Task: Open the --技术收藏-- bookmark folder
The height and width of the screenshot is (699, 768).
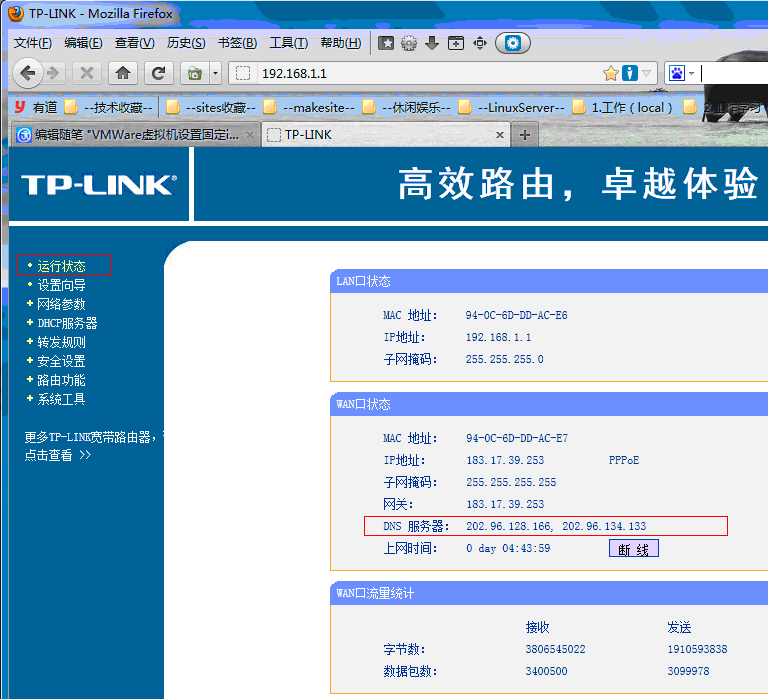Action: (x=109, y=107)
